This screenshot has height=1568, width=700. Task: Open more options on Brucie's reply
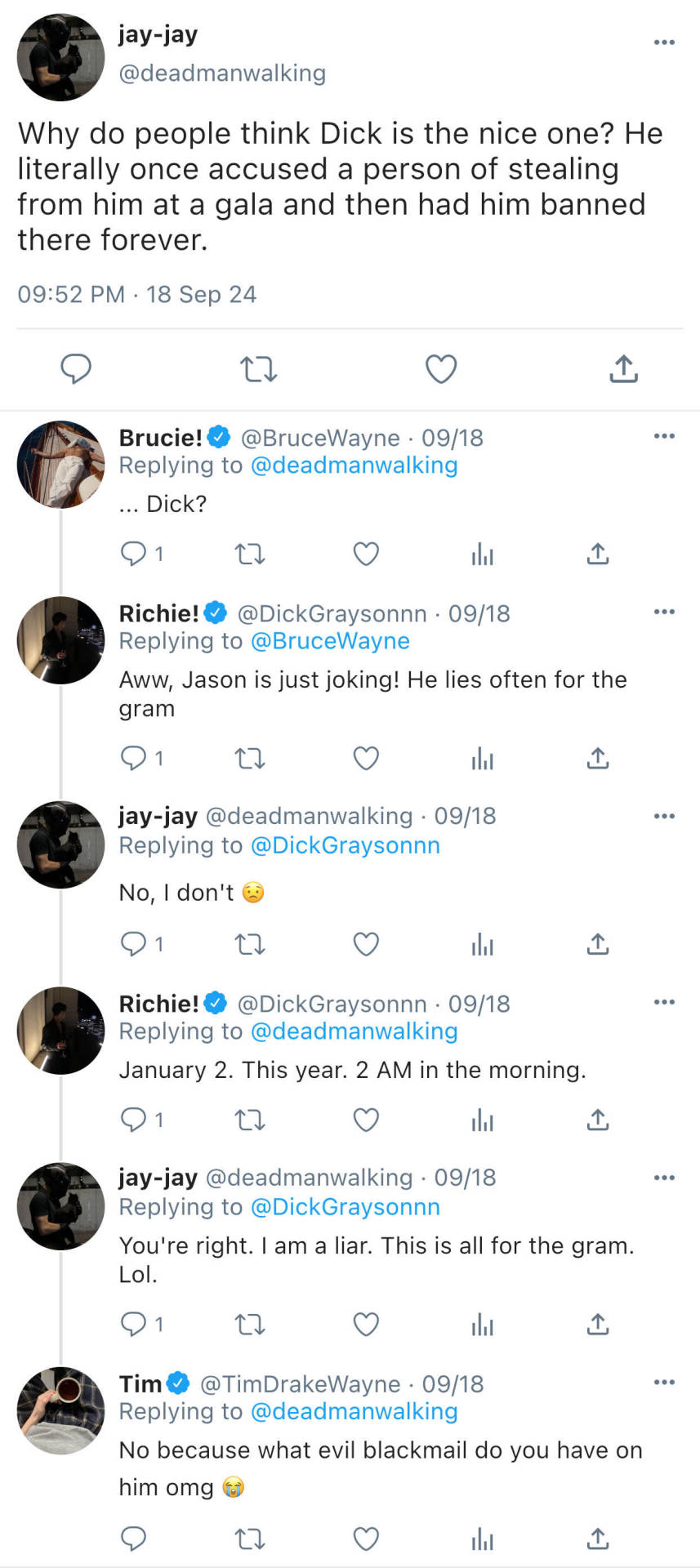[x=664, y=436]
